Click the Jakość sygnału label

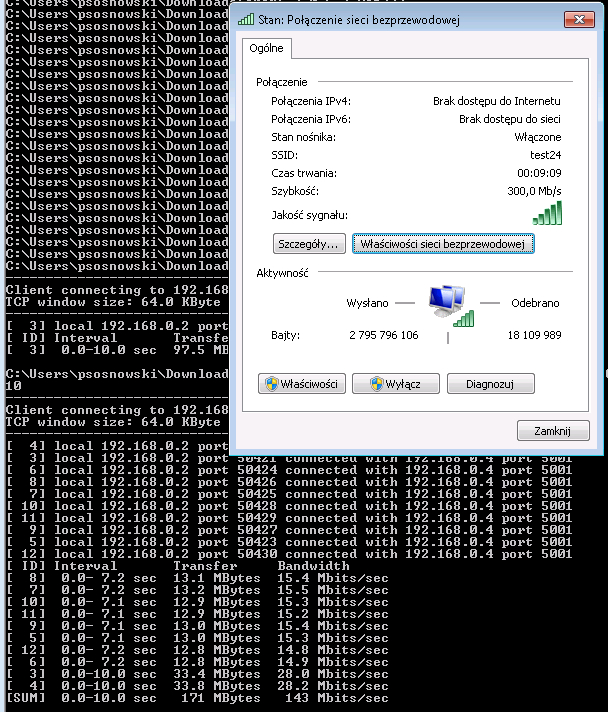(310, 215)
